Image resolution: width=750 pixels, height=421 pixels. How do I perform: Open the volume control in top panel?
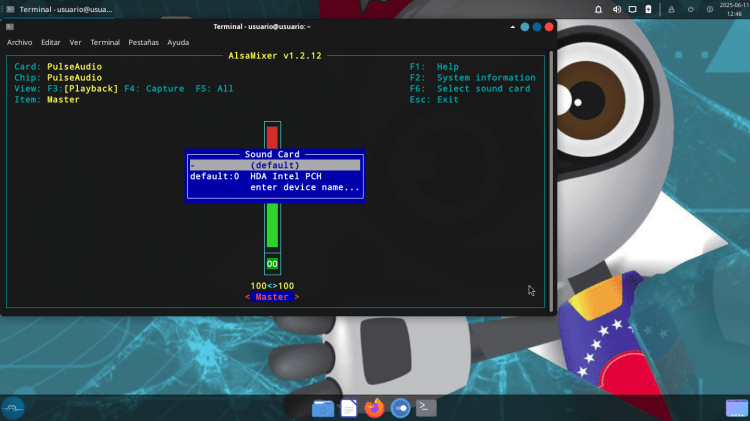(x=617, y=9)
